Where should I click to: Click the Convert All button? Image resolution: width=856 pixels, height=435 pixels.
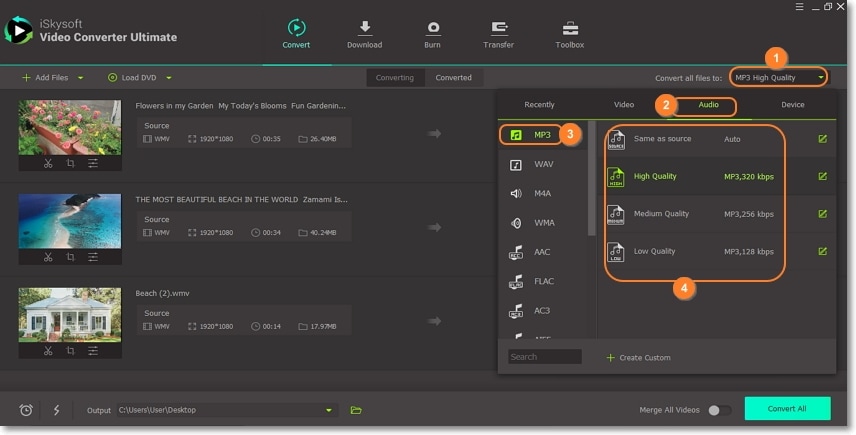787,409
